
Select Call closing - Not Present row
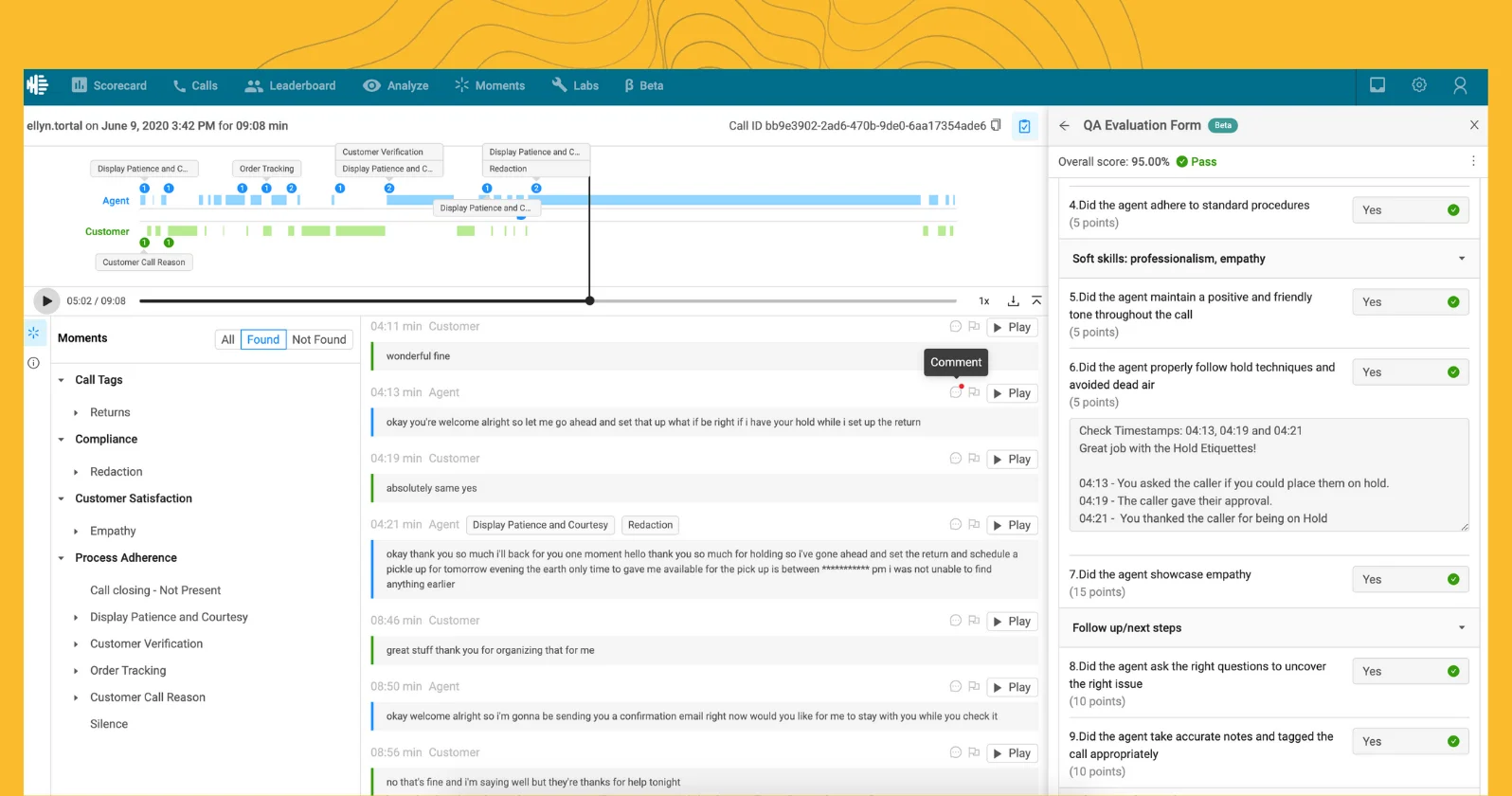(155, 590)
